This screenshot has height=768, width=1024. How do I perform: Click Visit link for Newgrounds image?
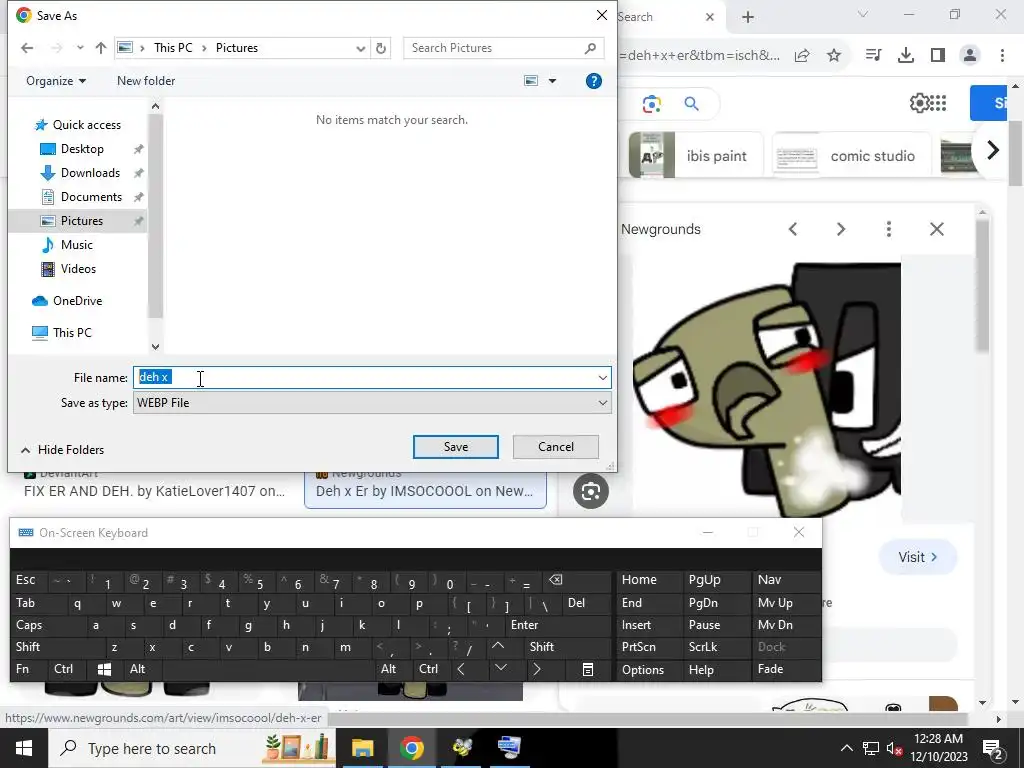pos(918,557)
